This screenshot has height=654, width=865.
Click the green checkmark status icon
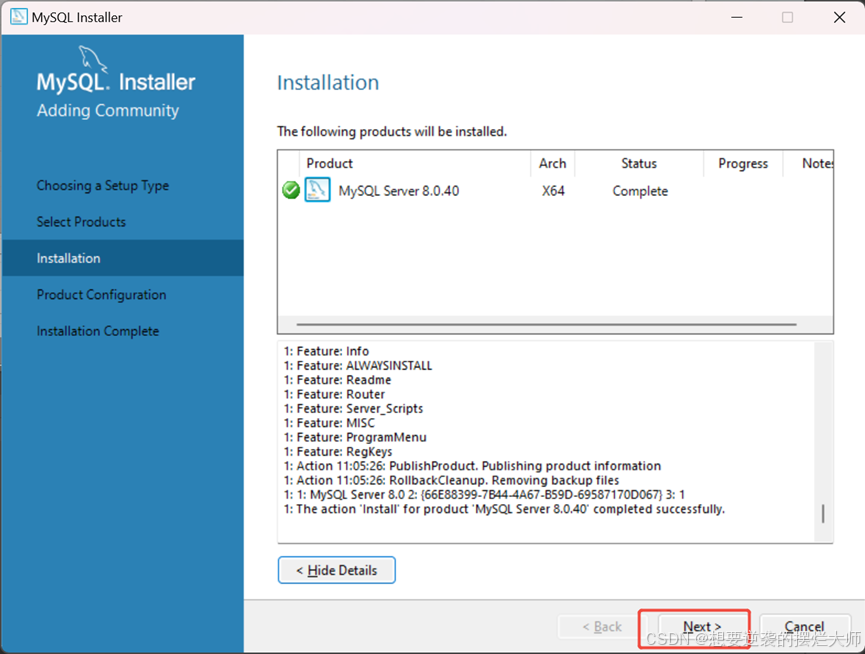[291, 190]
